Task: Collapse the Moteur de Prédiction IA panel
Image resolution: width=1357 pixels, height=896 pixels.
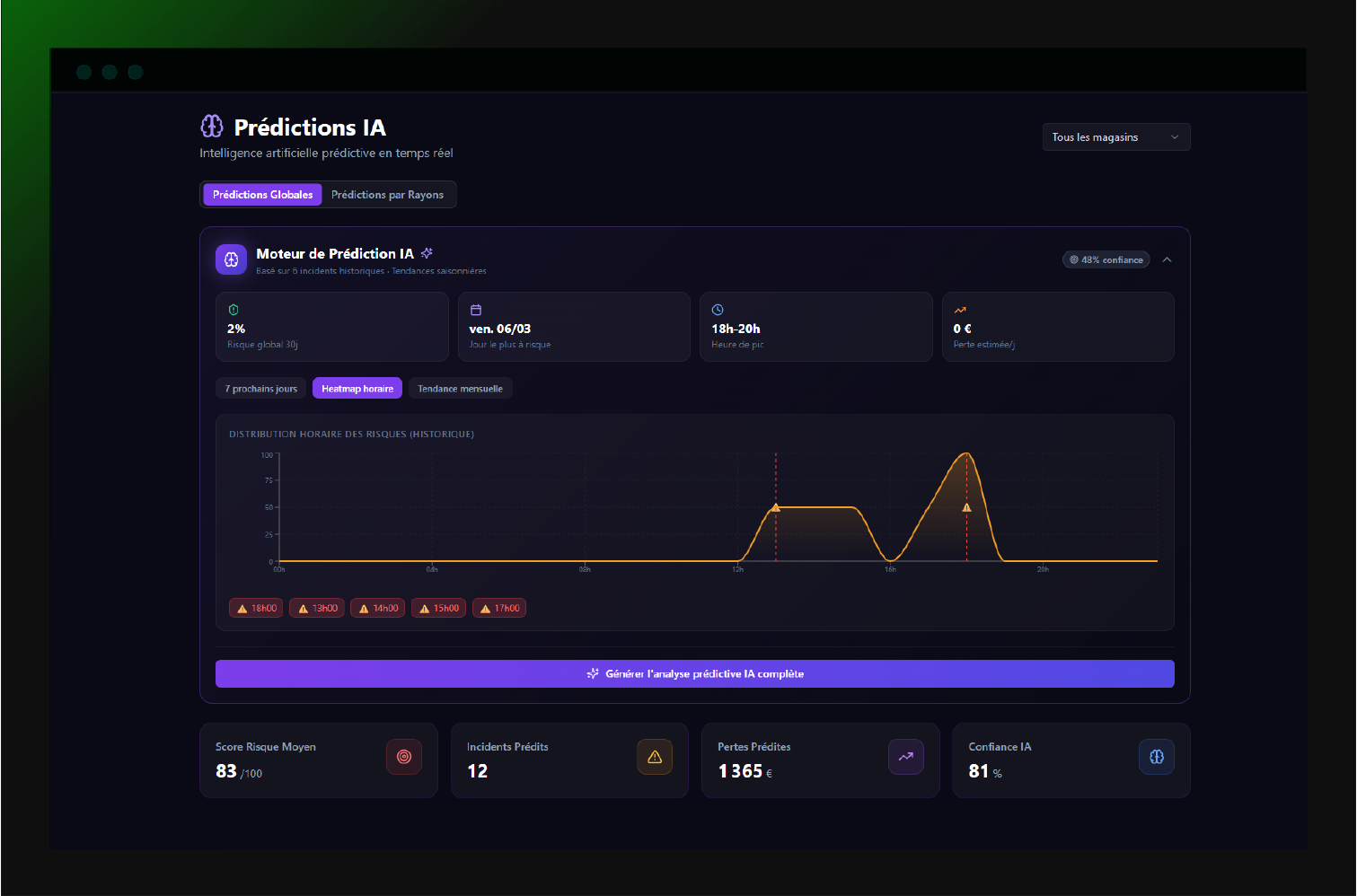Action: tap(1167, 259)
